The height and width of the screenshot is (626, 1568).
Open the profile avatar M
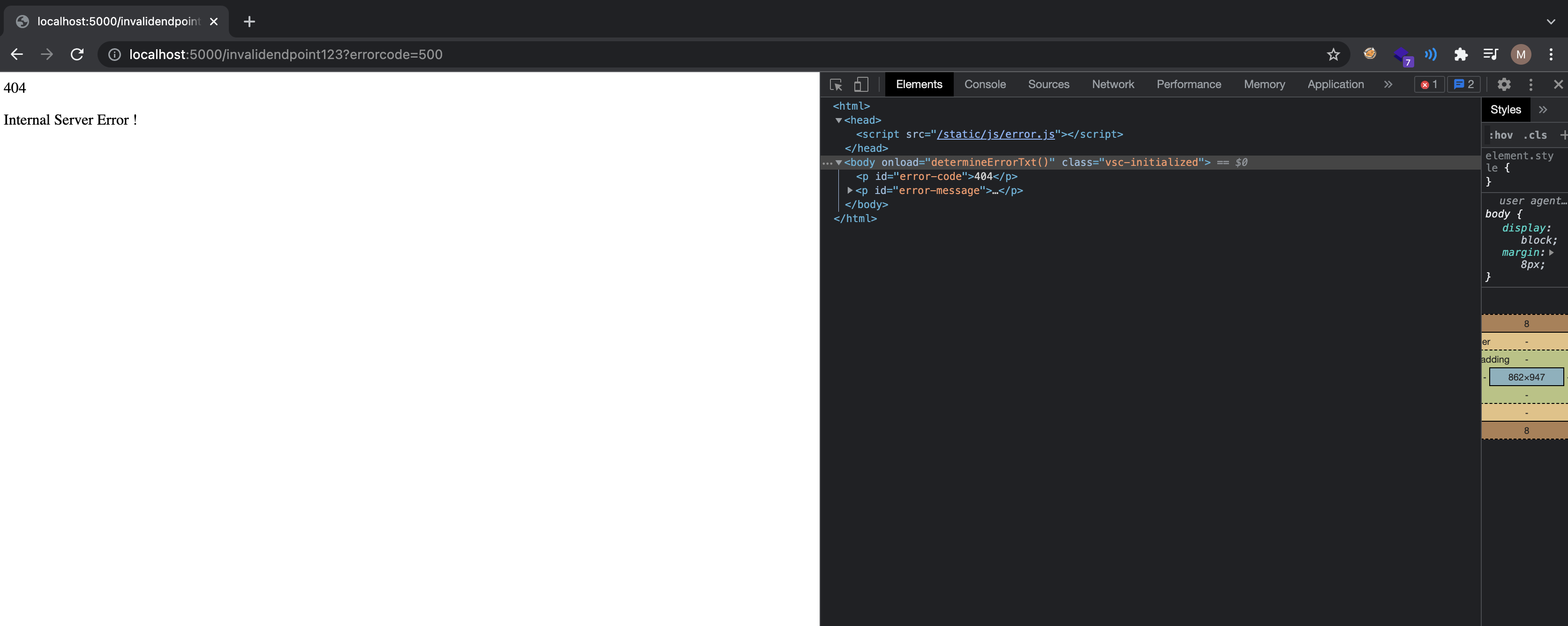click(x=1521, y=55)
